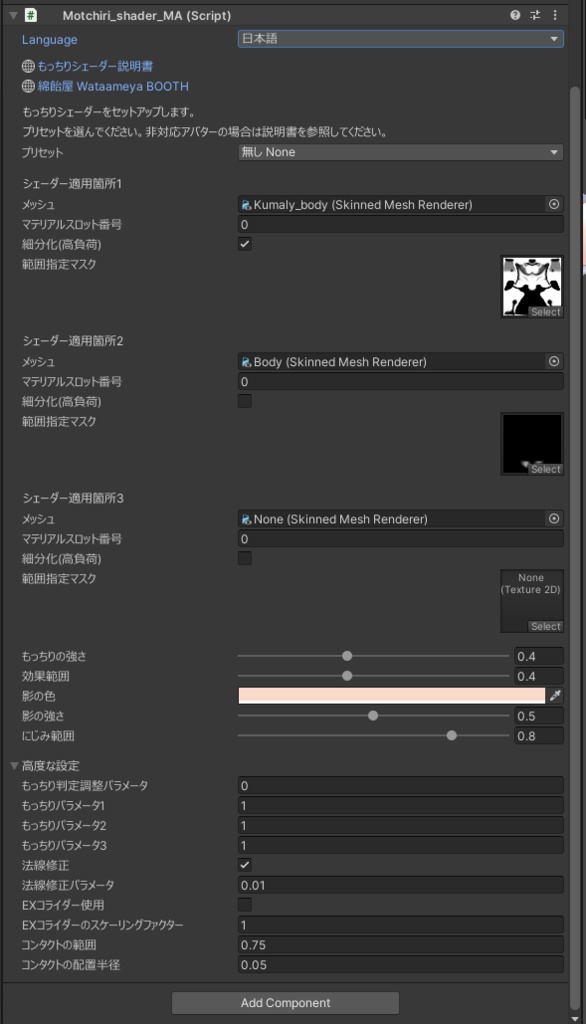
Task: Enable the EXコライダー使用 checkbox
Action: tap(245, 905)
